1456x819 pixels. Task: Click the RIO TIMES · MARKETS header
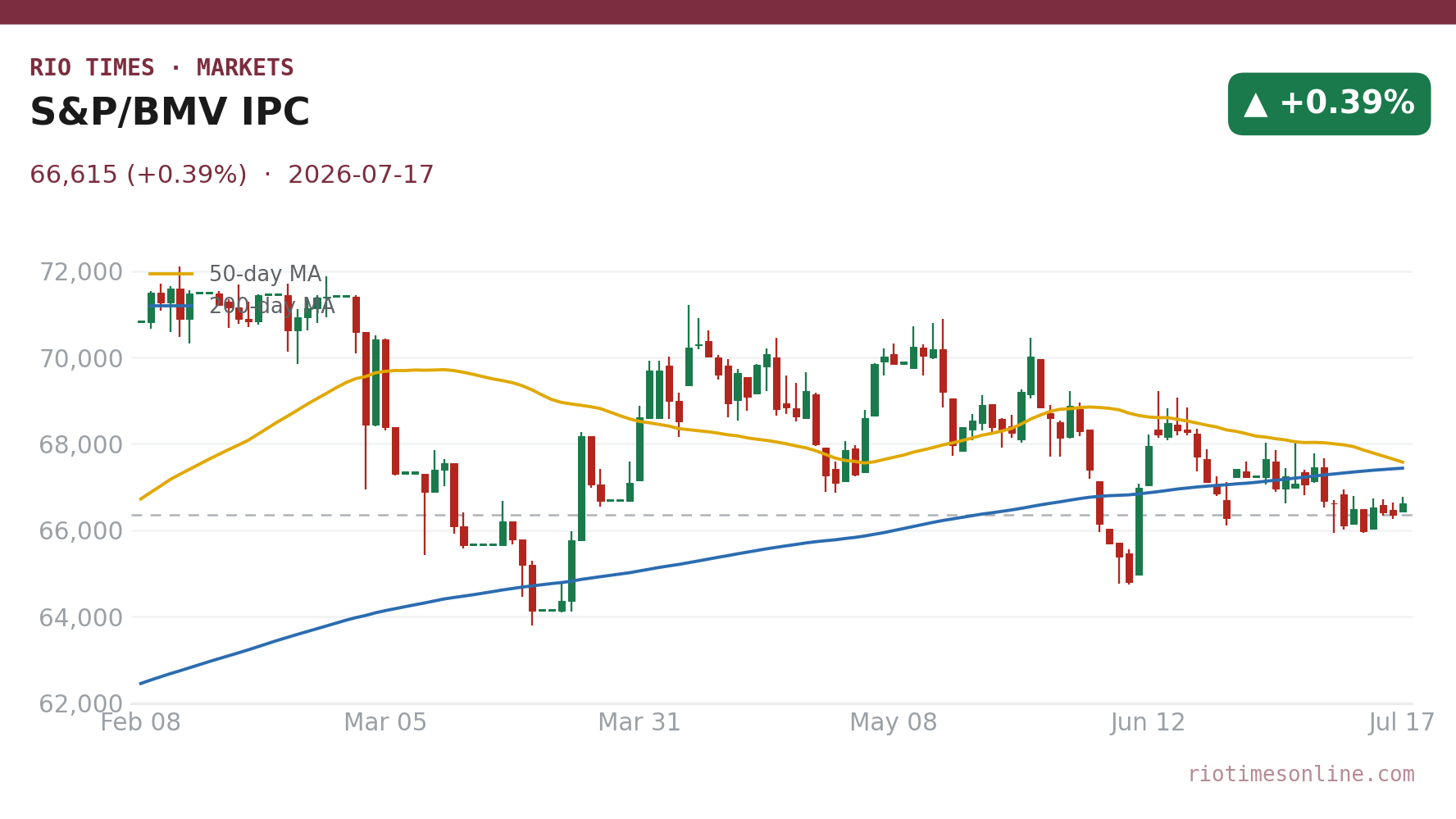coord(162,68)
